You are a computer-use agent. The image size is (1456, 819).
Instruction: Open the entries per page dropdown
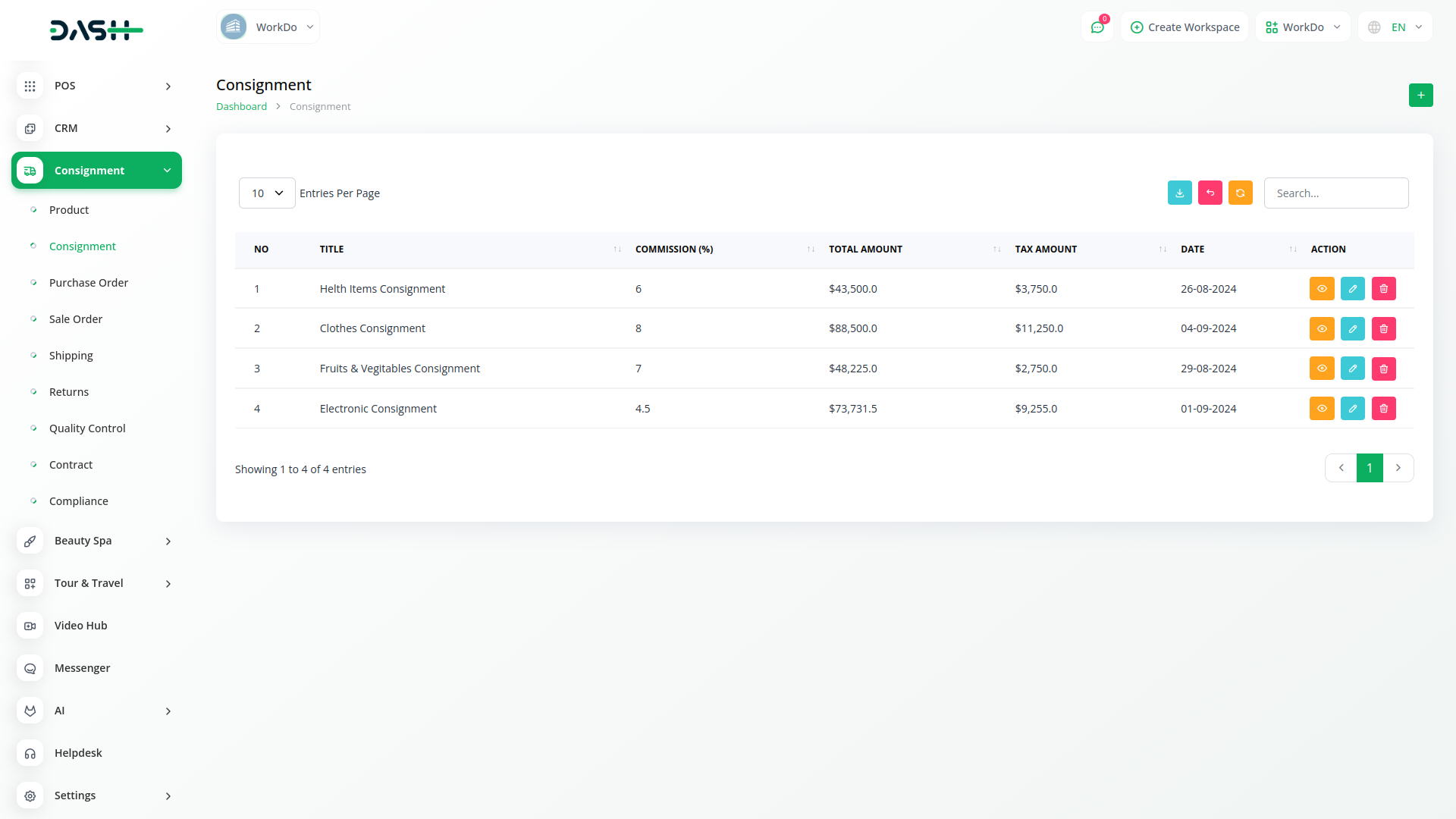point(267,193)
